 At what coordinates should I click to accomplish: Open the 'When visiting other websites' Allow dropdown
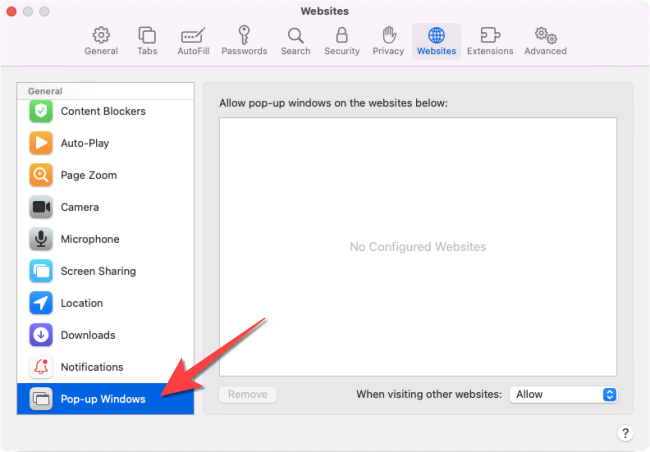[563, 394]
